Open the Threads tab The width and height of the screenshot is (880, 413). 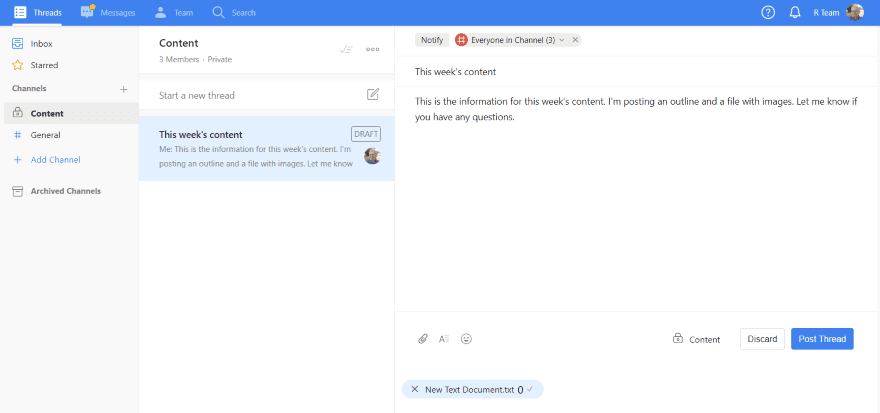38,12
